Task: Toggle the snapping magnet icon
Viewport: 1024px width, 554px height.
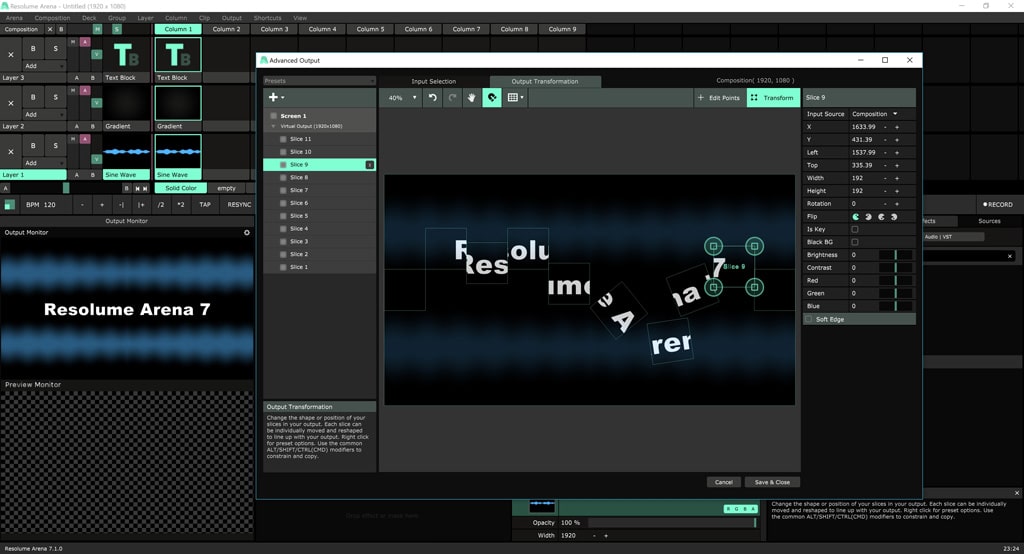Action: pyautogui.click(x=492, y=98)
